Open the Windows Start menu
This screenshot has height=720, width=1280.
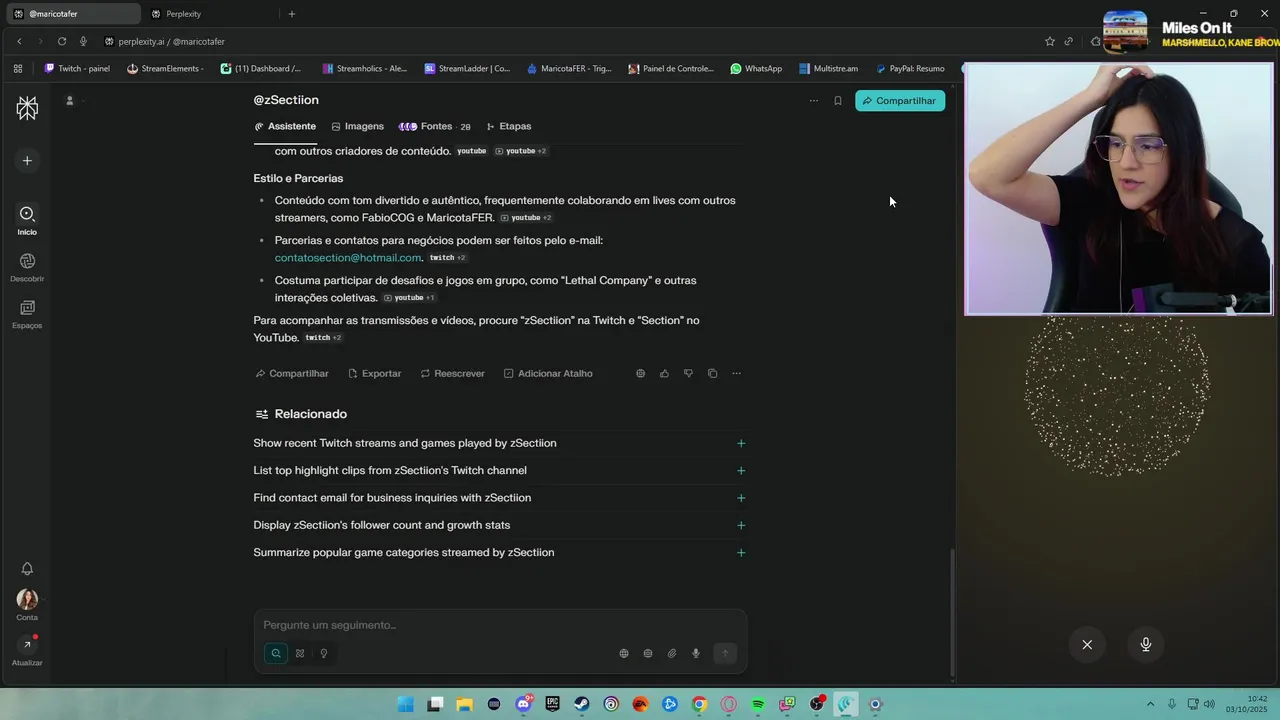pyautogui.click(x=405, y=705)
